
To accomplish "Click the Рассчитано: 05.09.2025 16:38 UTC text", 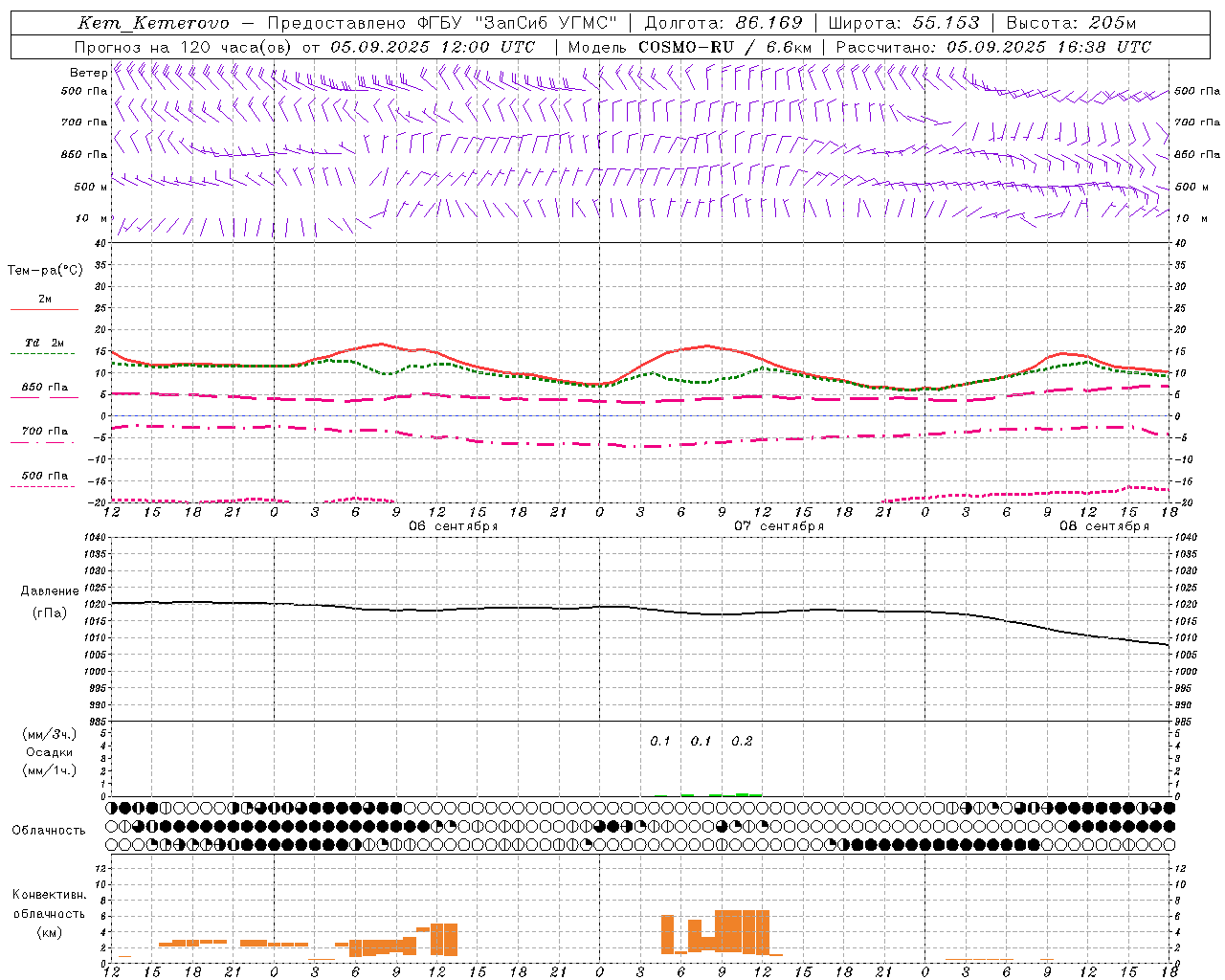I will coord(993,47).
